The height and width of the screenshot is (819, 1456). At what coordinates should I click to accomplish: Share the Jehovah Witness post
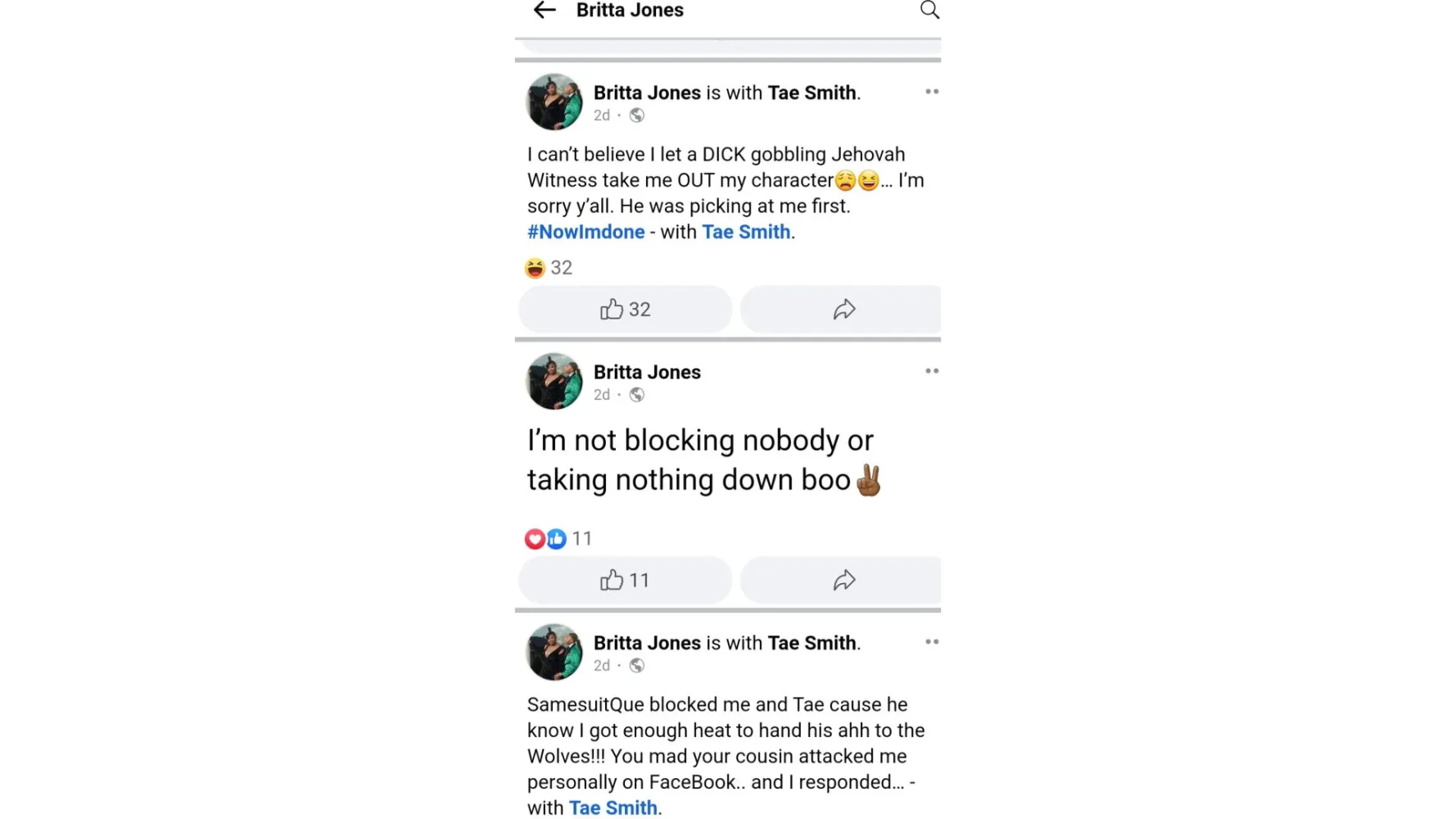pos(843,310)
